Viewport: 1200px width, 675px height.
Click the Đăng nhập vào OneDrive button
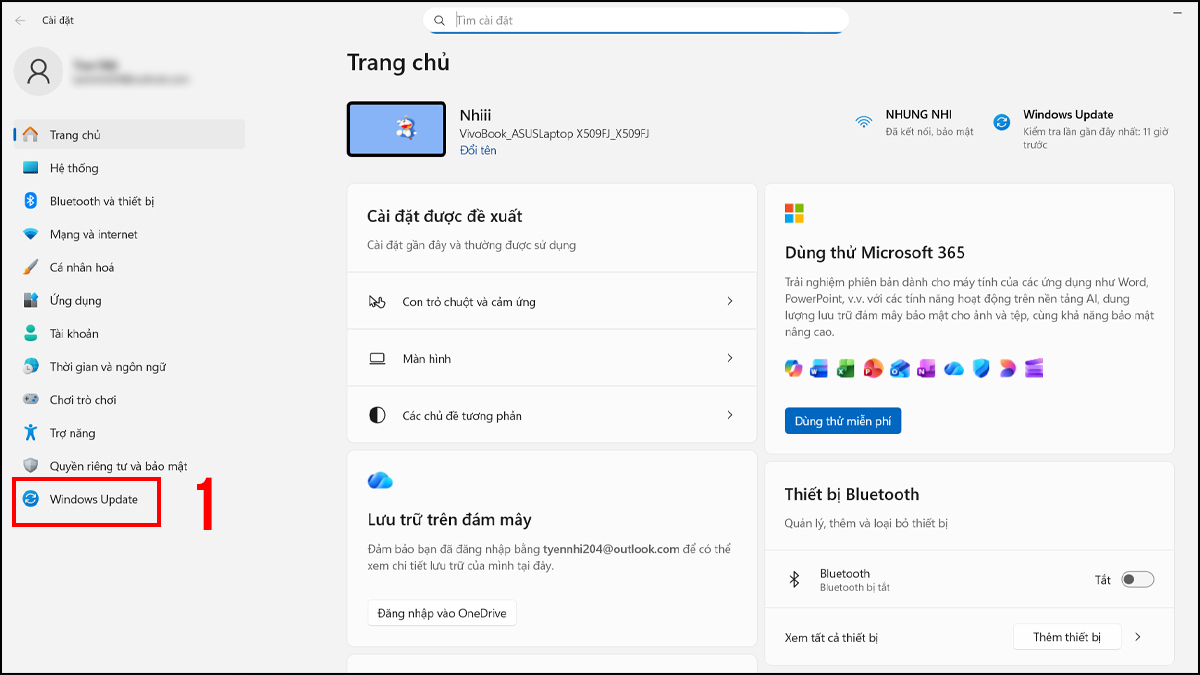pyautogui.click(x=442, y=612)
